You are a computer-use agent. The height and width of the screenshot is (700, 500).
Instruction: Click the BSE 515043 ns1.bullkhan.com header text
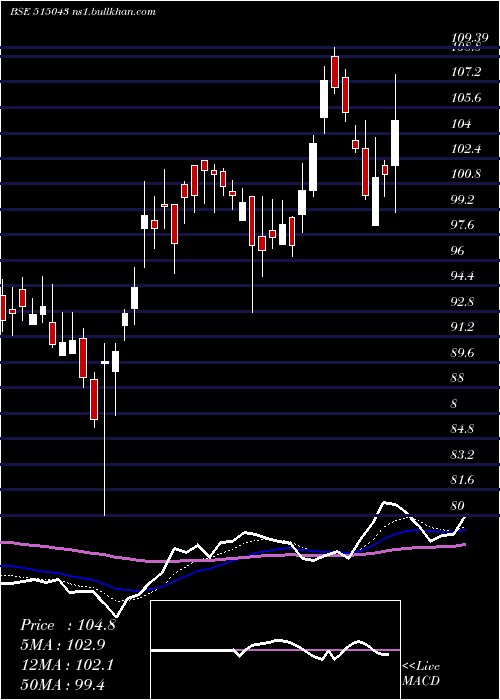click(83, 11)
